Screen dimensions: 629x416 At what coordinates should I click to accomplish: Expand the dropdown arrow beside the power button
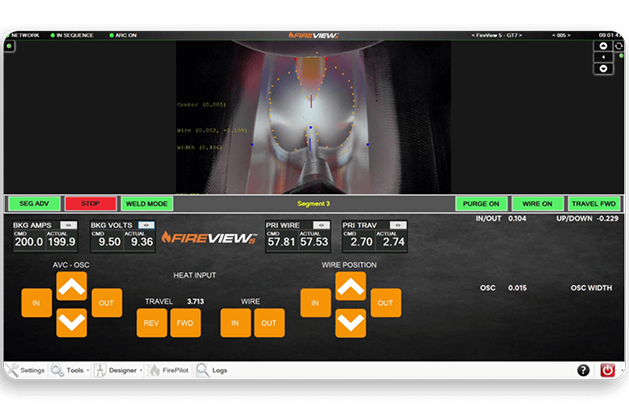[621, 370]
